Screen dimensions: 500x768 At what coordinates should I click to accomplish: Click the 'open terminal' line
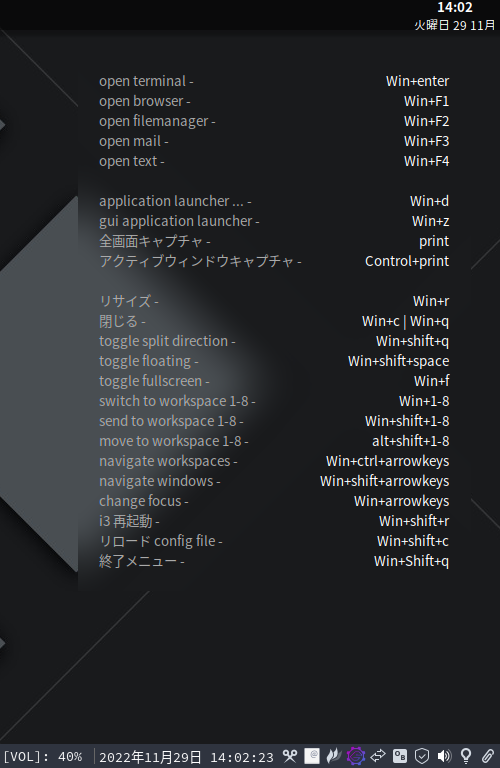click(146, 81)
